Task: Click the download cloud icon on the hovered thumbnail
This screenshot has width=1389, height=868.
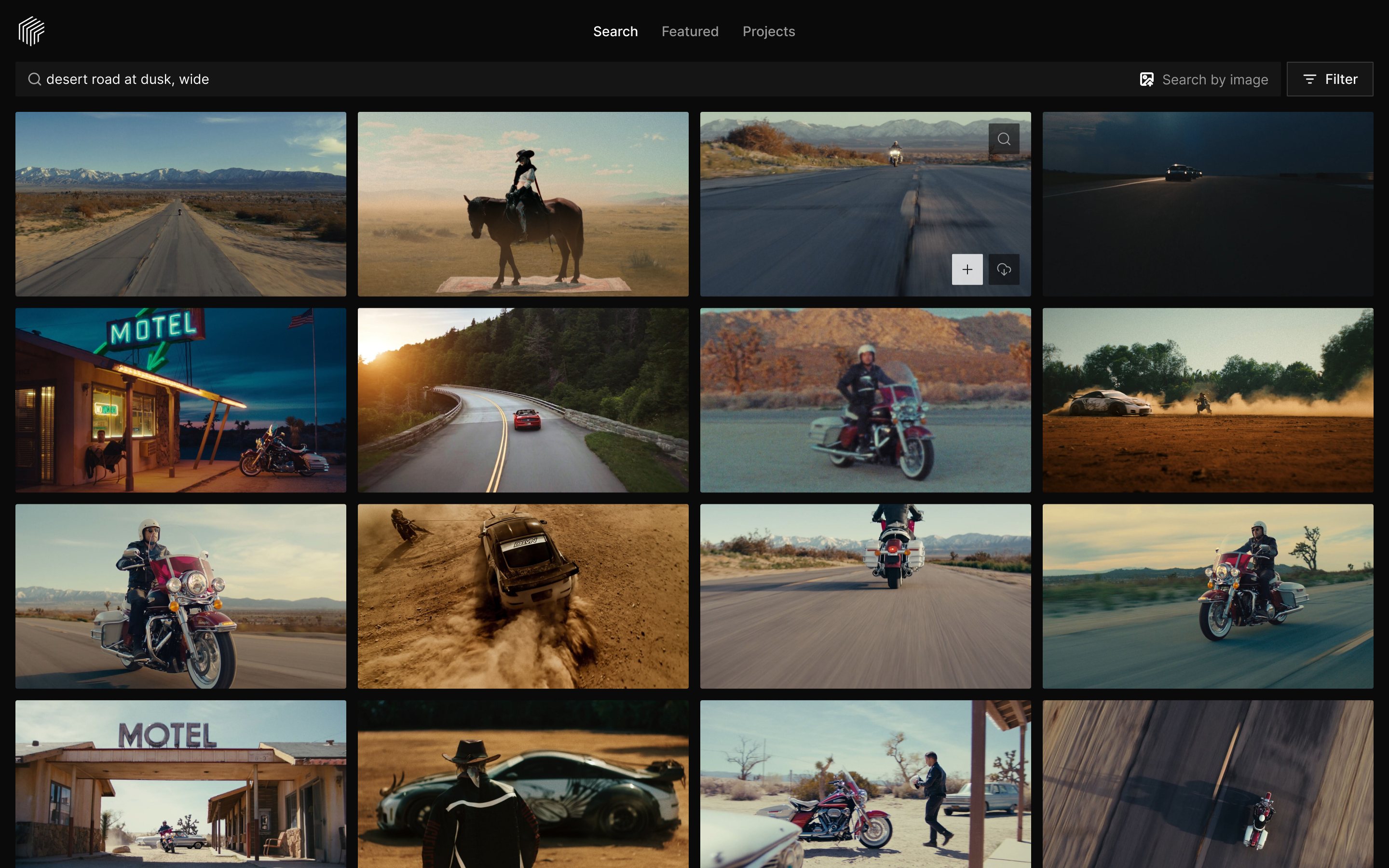Action: [1003, 269]
